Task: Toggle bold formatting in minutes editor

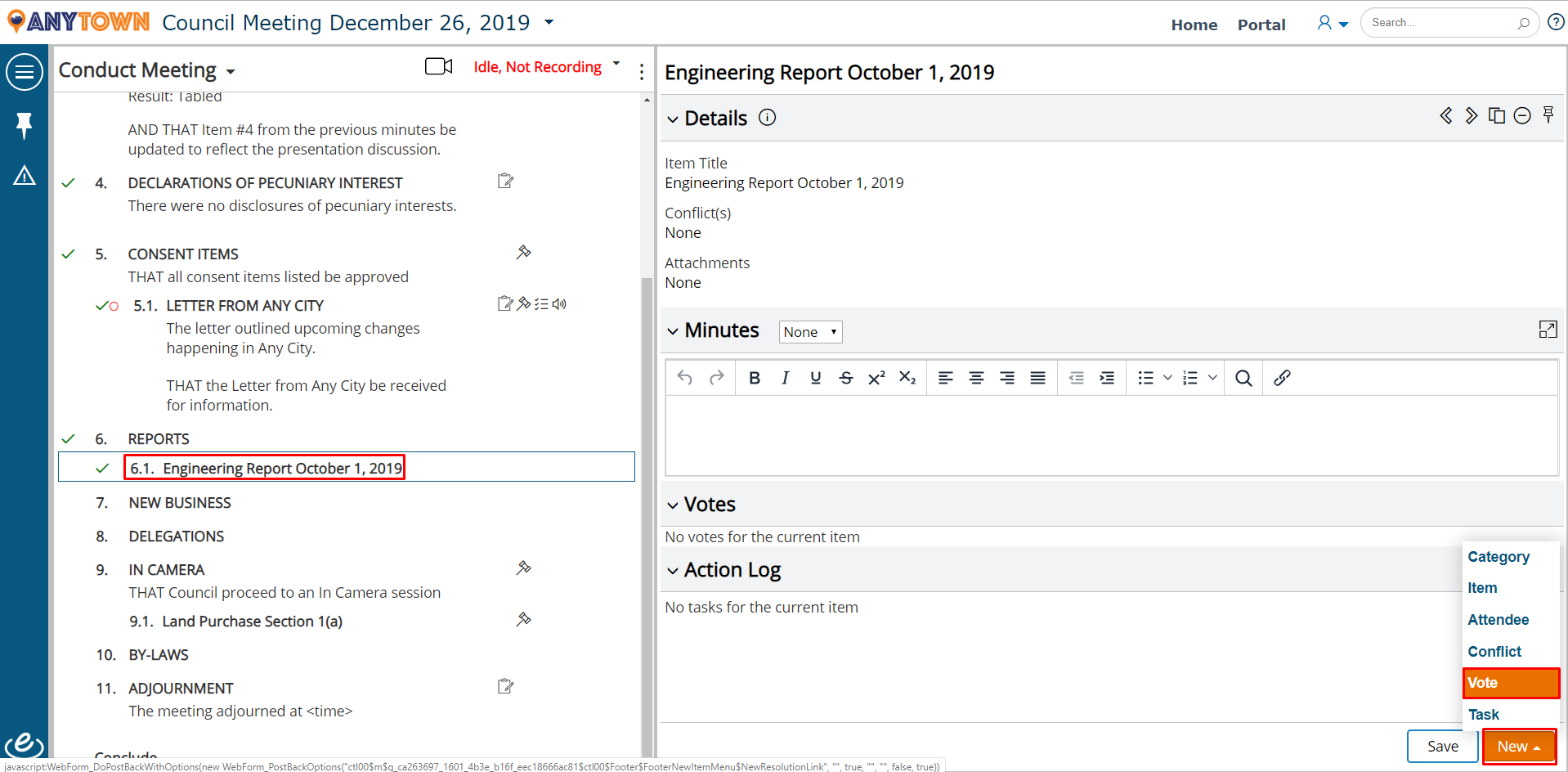Action: pyautogui.click(x=755, y=378)
